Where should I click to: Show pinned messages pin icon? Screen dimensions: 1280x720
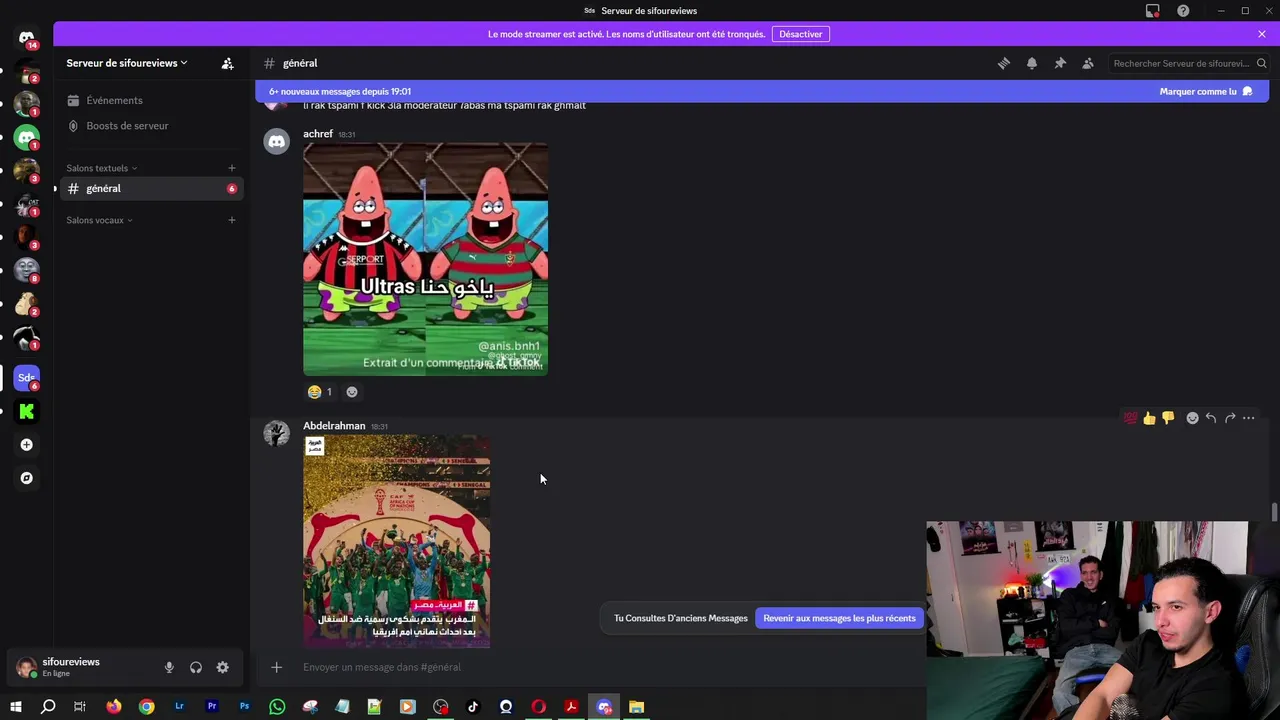[x=1060, y=63]
